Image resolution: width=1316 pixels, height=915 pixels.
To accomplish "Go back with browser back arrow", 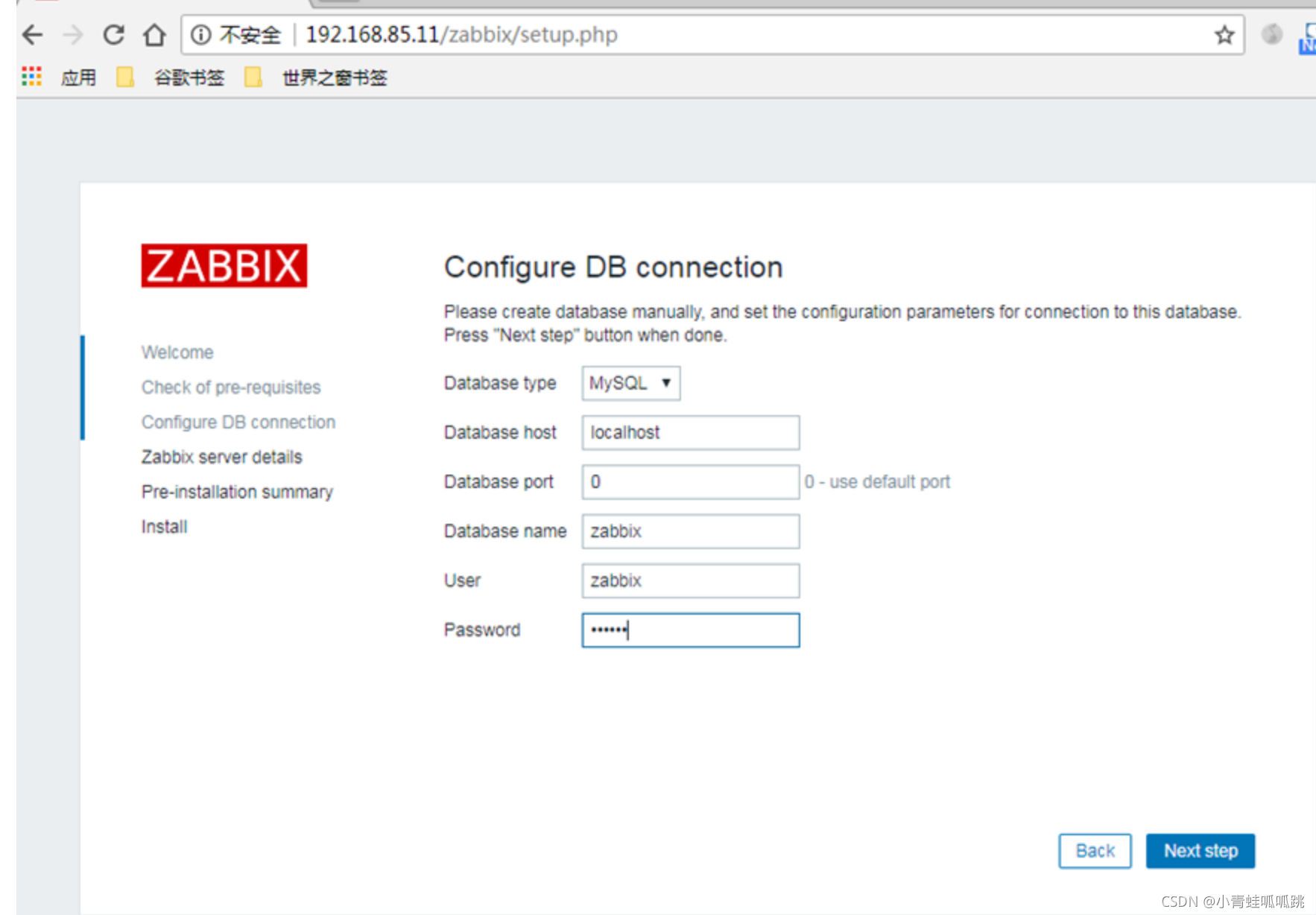I will (x=33, y=34).
